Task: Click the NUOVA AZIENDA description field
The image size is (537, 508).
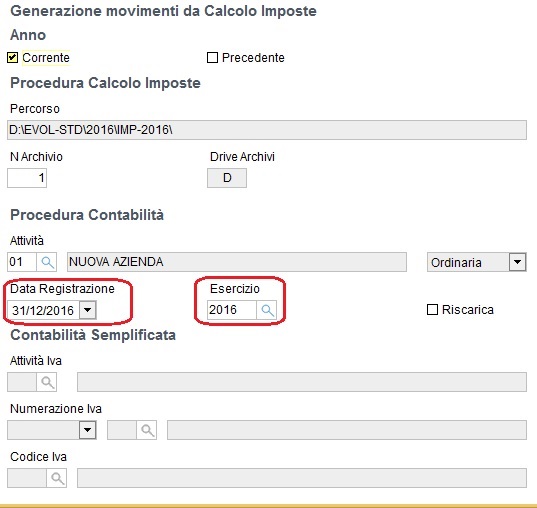Action: click(x=237, y=262)
